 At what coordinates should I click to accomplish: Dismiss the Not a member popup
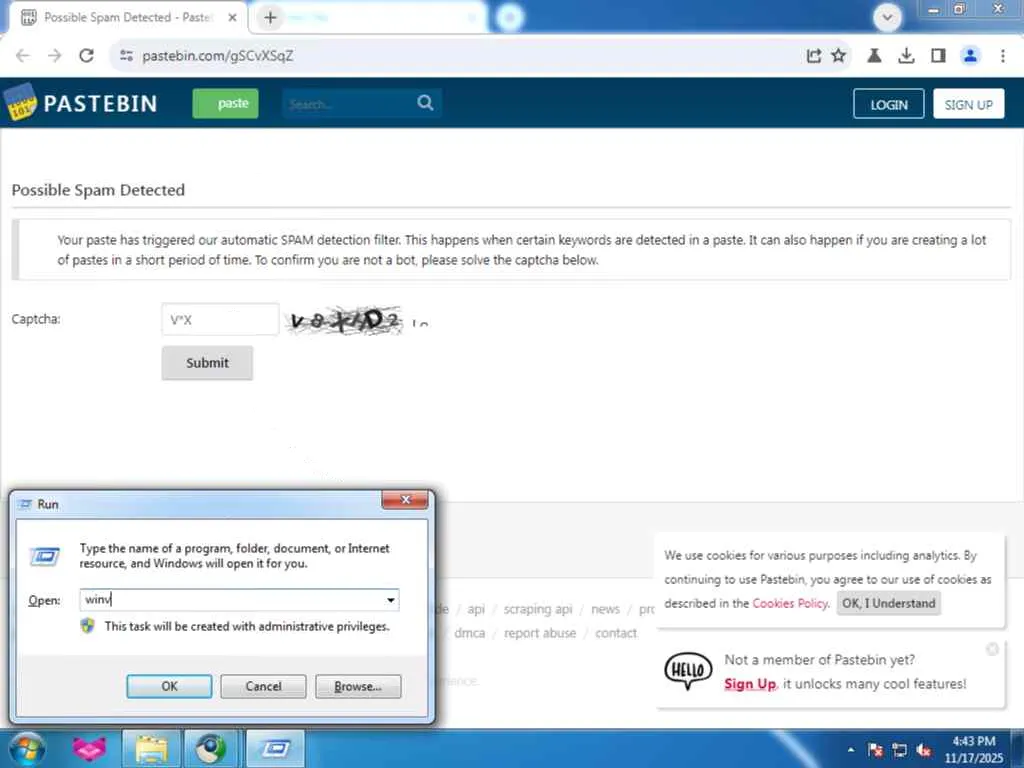pos(992,648)
